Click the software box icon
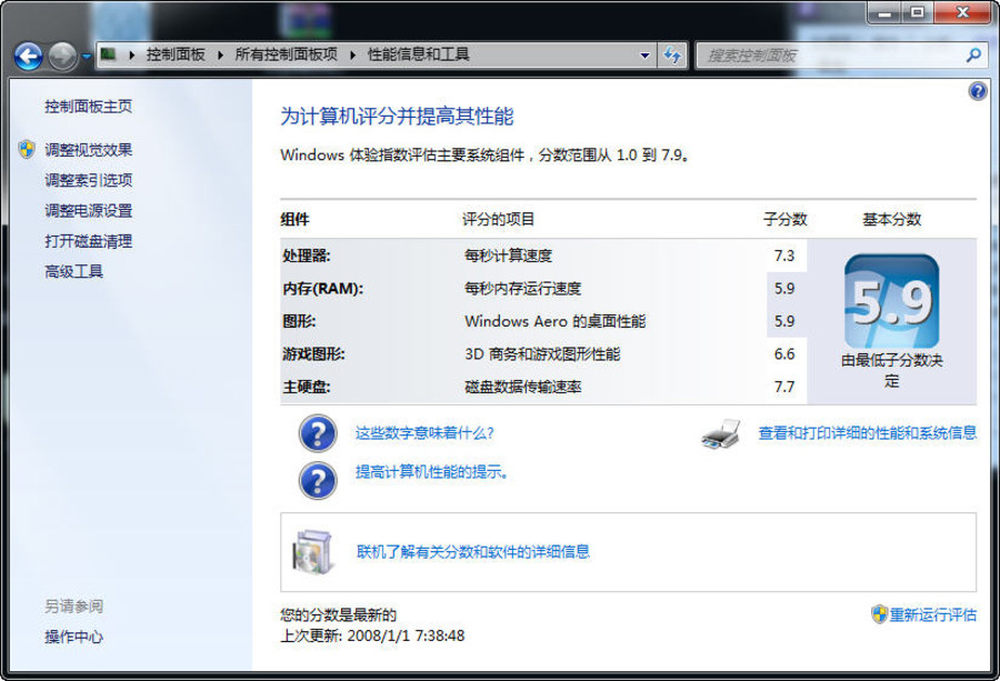1000x681 pixels. [x=312, y=552]
